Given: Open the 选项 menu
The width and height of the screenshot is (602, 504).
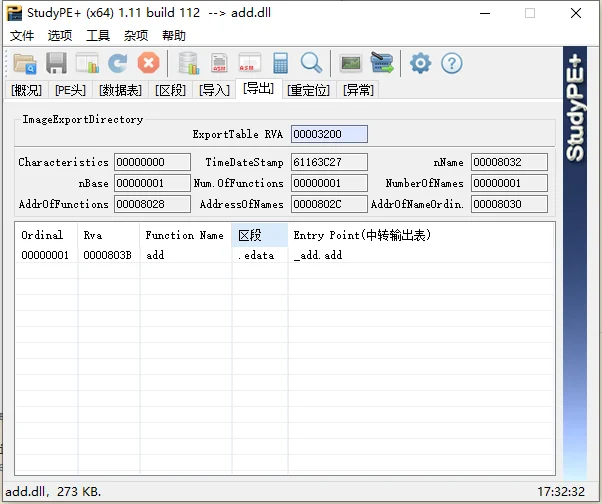Looking at the screenshot, I should pyautogui.click(x=60, y=36).
